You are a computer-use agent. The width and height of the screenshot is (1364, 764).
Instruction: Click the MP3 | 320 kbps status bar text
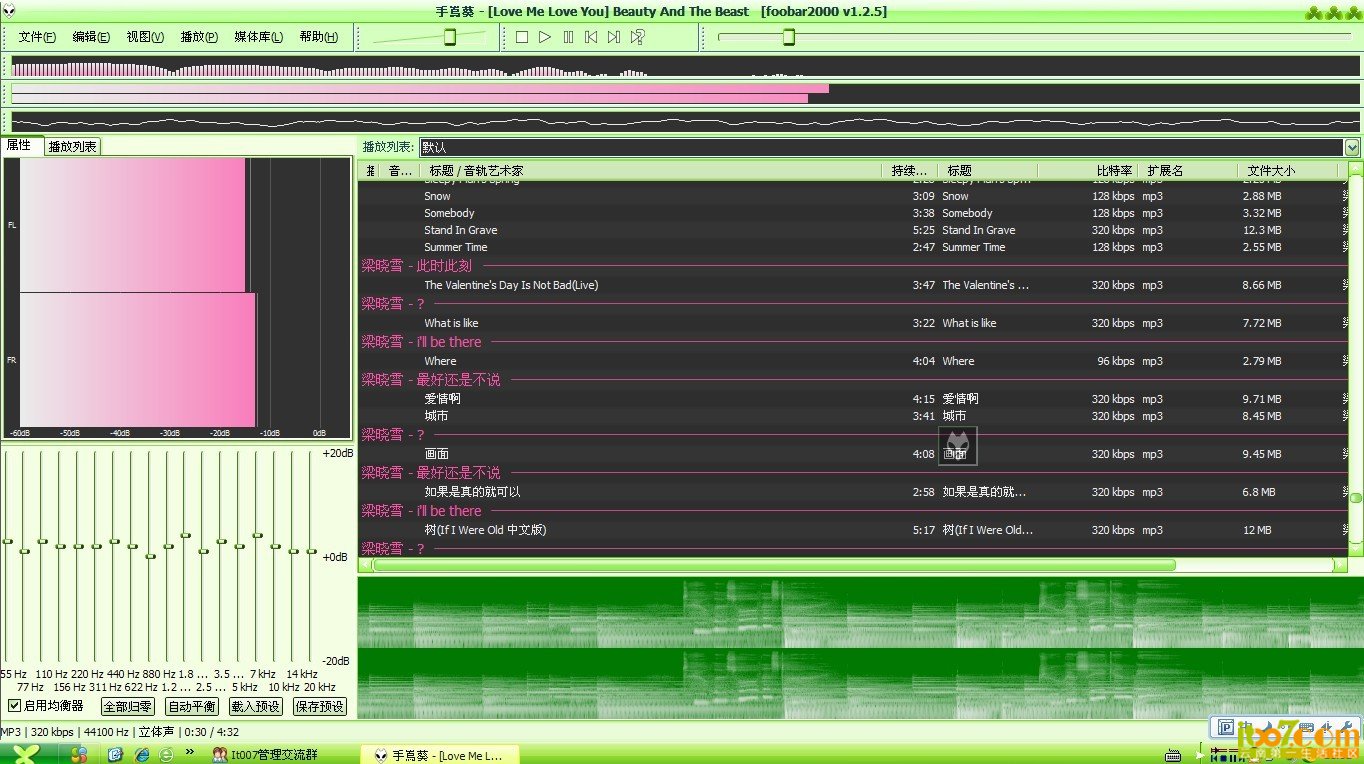37,732
